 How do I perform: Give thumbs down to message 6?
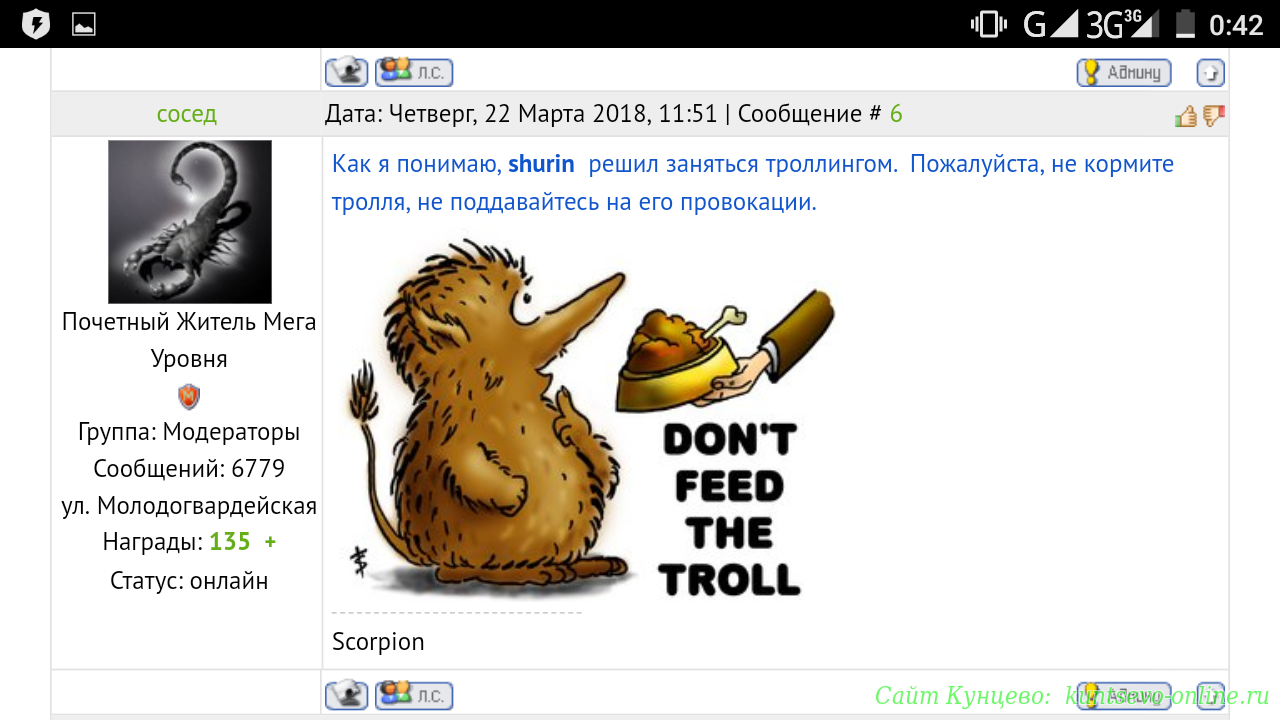point(1214,116)
